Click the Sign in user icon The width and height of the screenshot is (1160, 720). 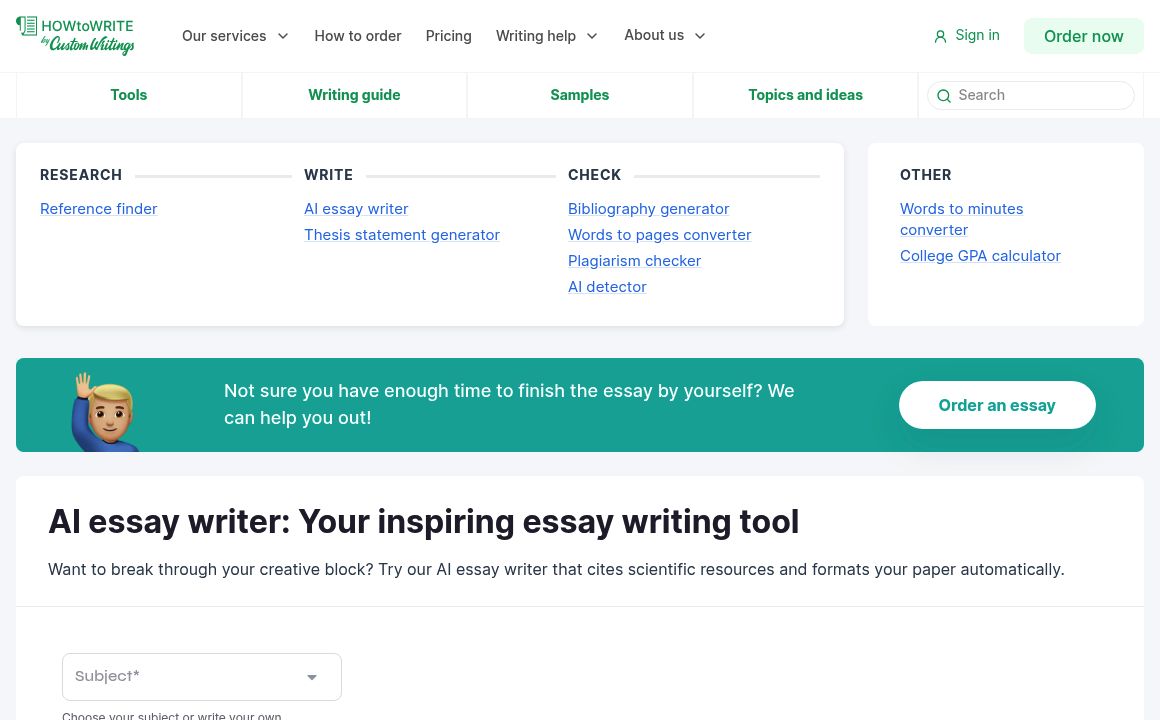click(x=941, y=36)
